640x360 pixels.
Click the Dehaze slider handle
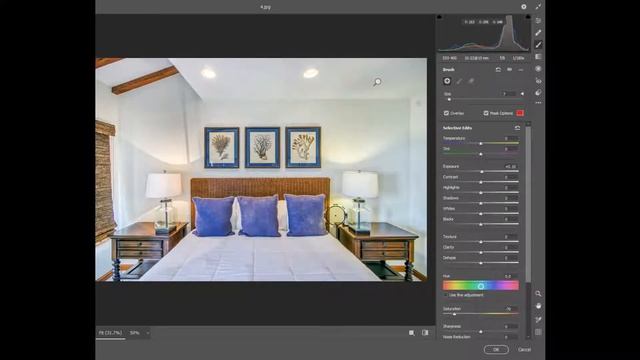(x=481, y=263)
